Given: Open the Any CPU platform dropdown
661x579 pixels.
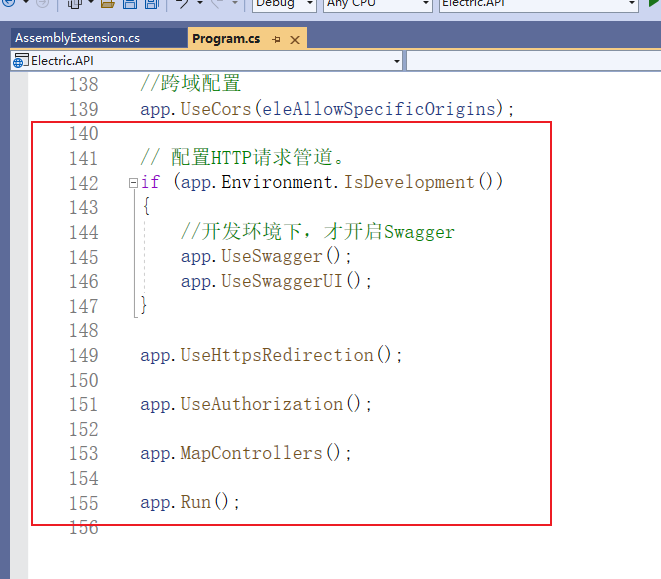Looking at the screenshot, I should 376,4.
